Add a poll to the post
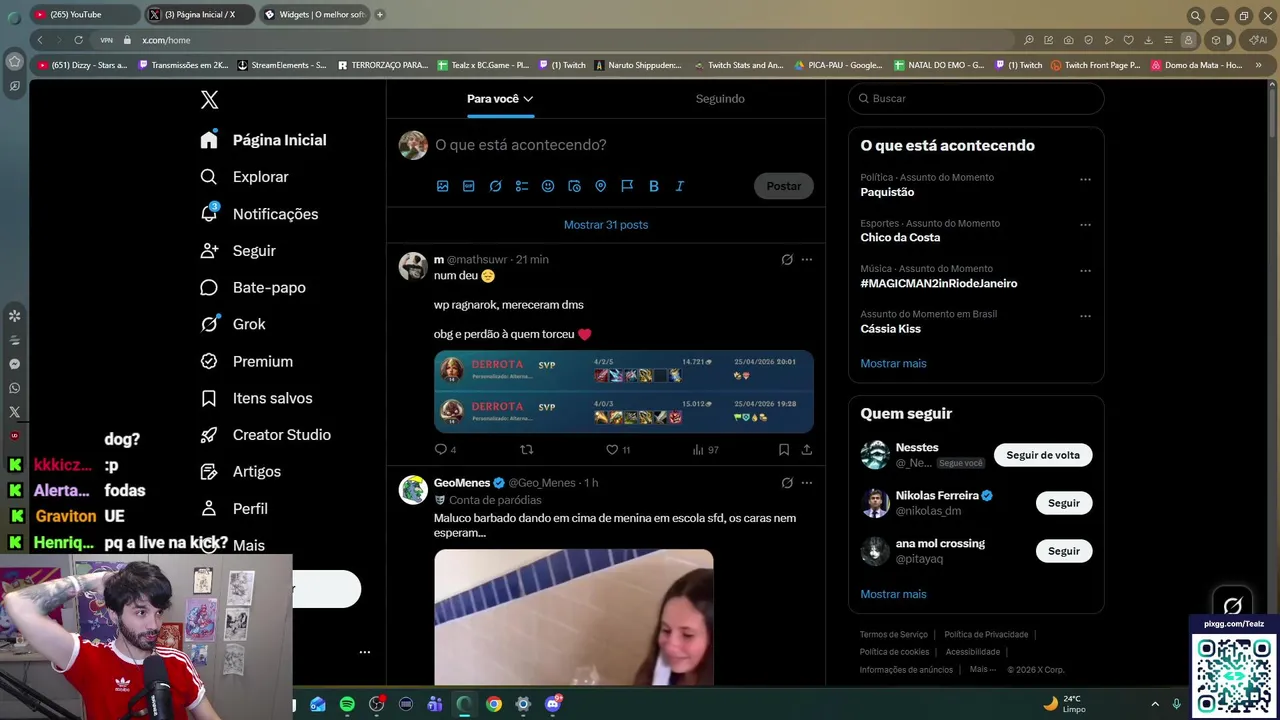Screen dimensions: 1280x720 click(522, 186)
